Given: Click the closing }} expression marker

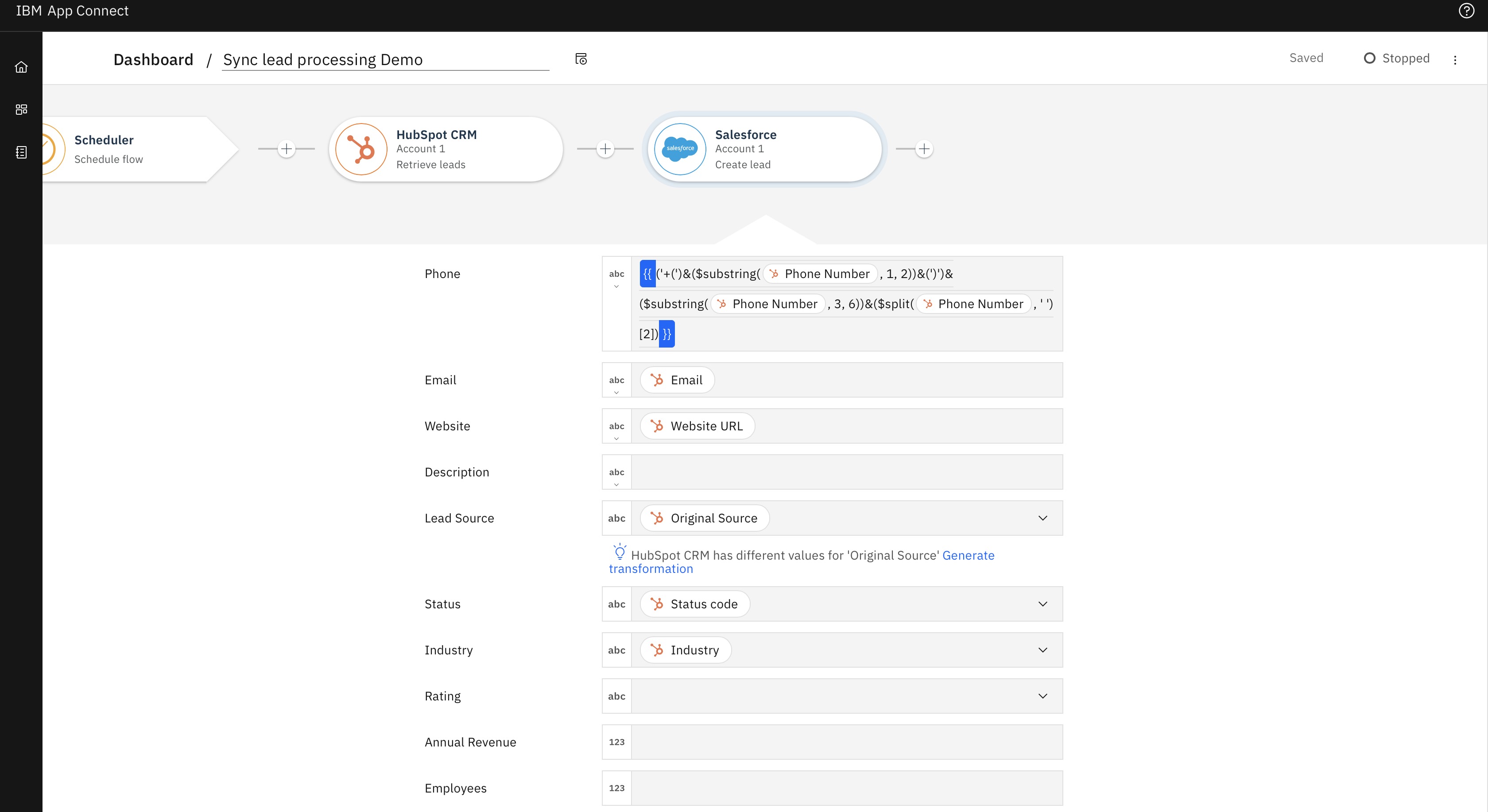Looking at the screenshot, I should [x=666, y=334].
